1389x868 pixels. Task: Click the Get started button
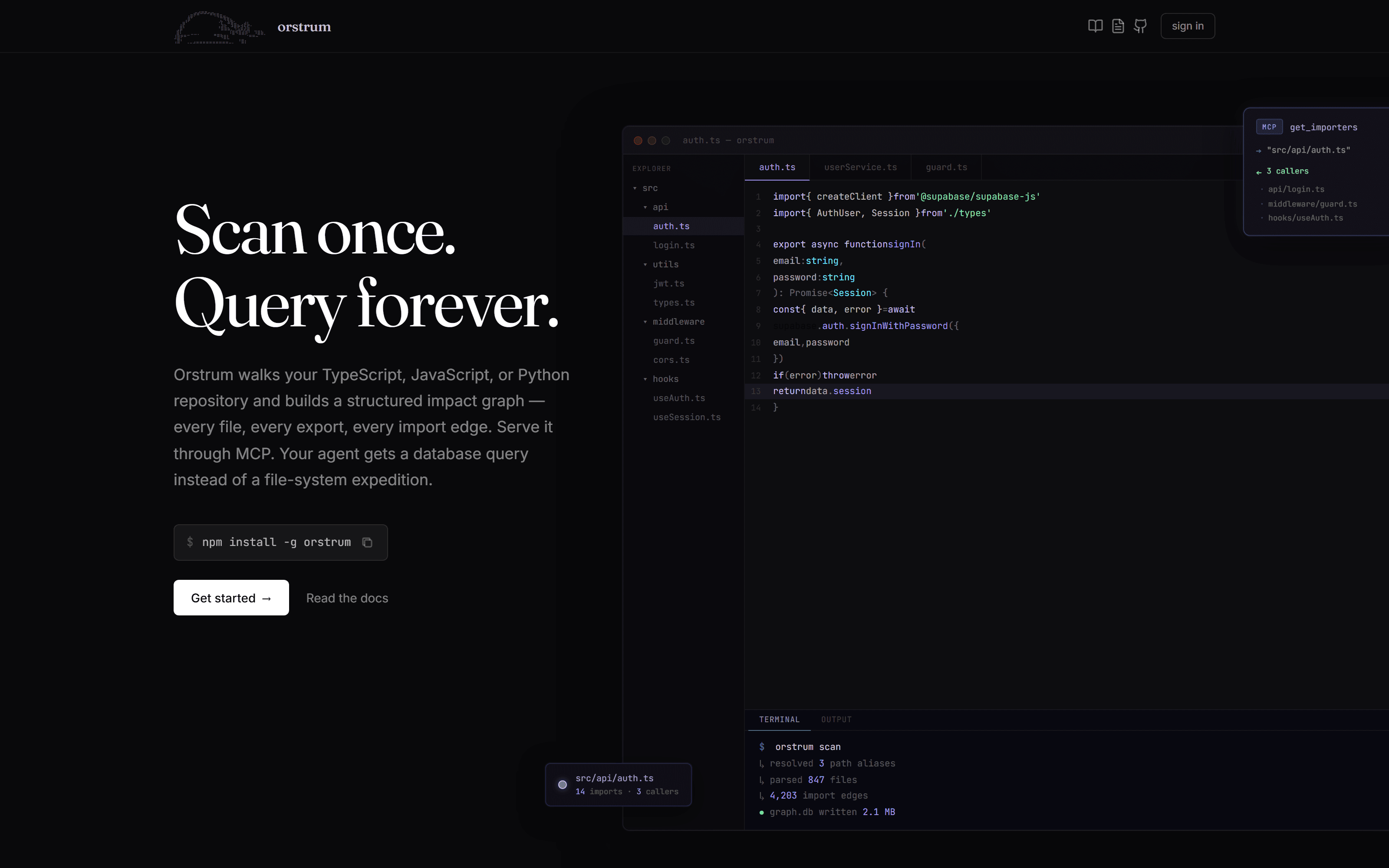click(231, 598)
